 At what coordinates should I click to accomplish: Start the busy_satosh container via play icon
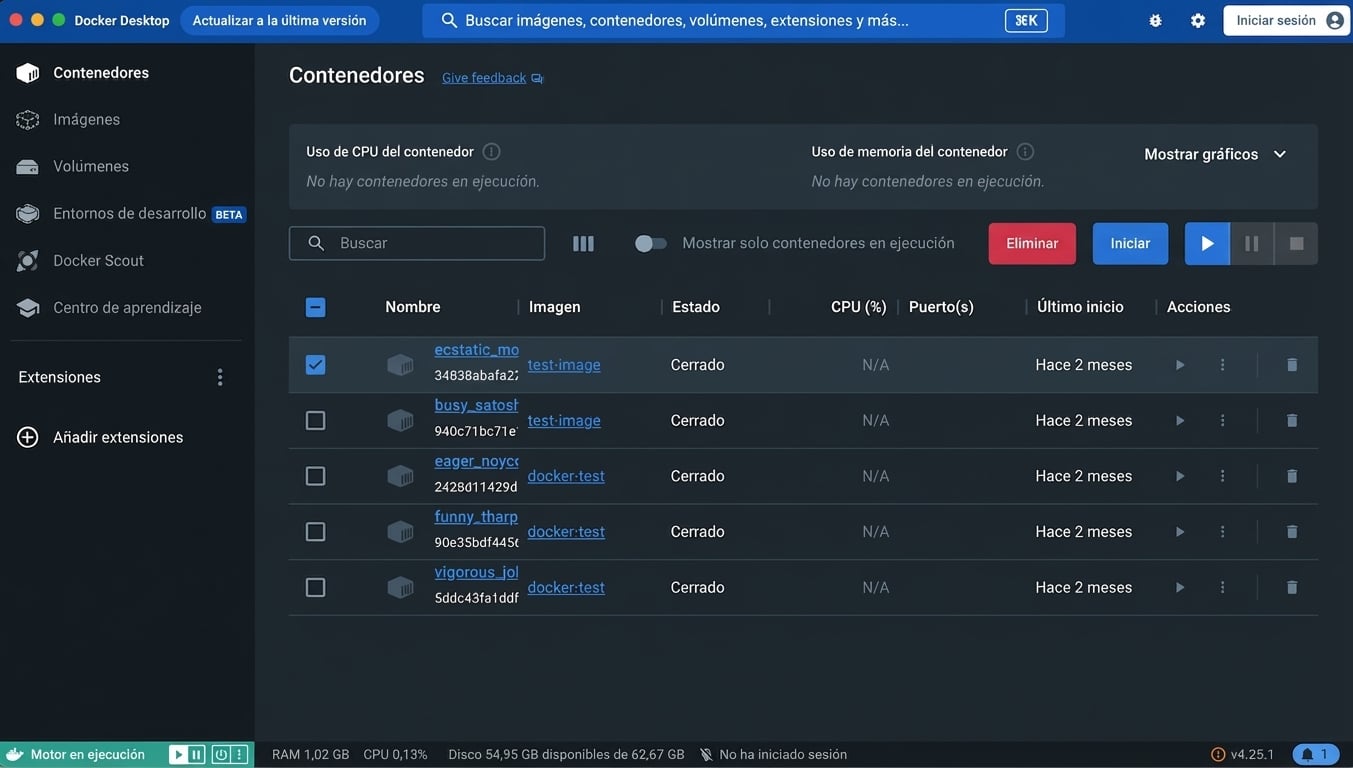(x=1180, y=421)
